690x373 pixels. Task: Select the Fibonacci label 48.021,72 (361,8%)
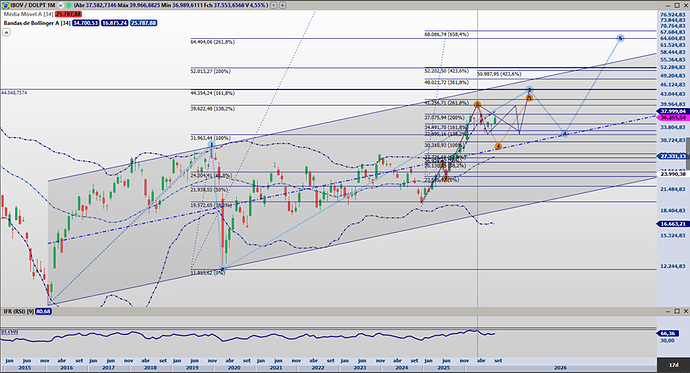[447, 83]
